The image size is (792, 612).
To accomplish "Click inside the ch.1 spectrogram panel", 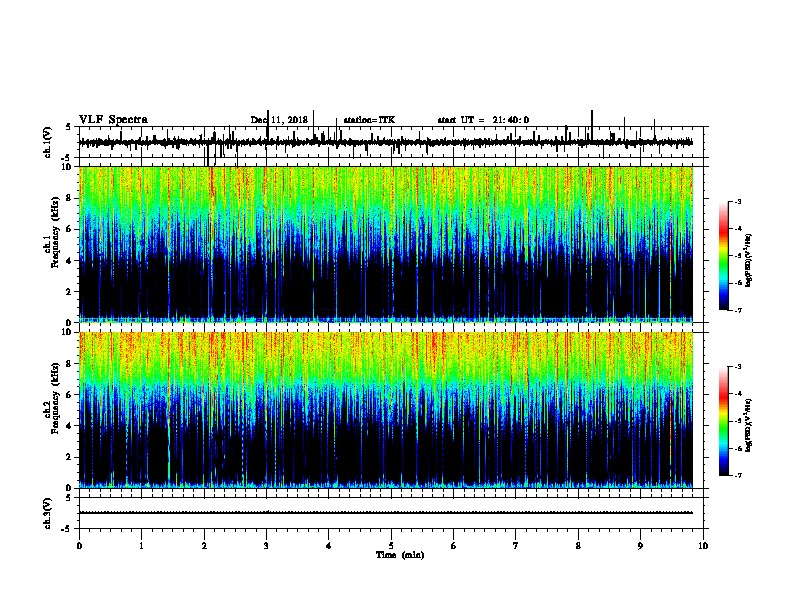I will (x=386, y=244).
